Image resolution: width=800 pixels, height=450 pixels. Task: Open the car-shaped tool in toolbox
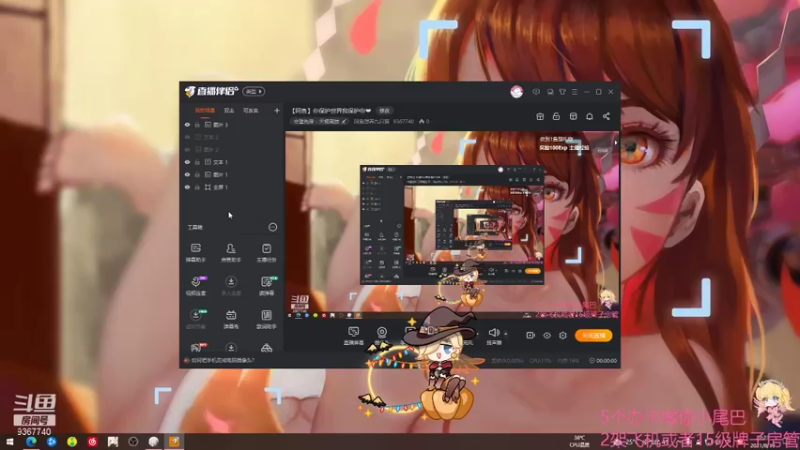click(x=266, y=348)
